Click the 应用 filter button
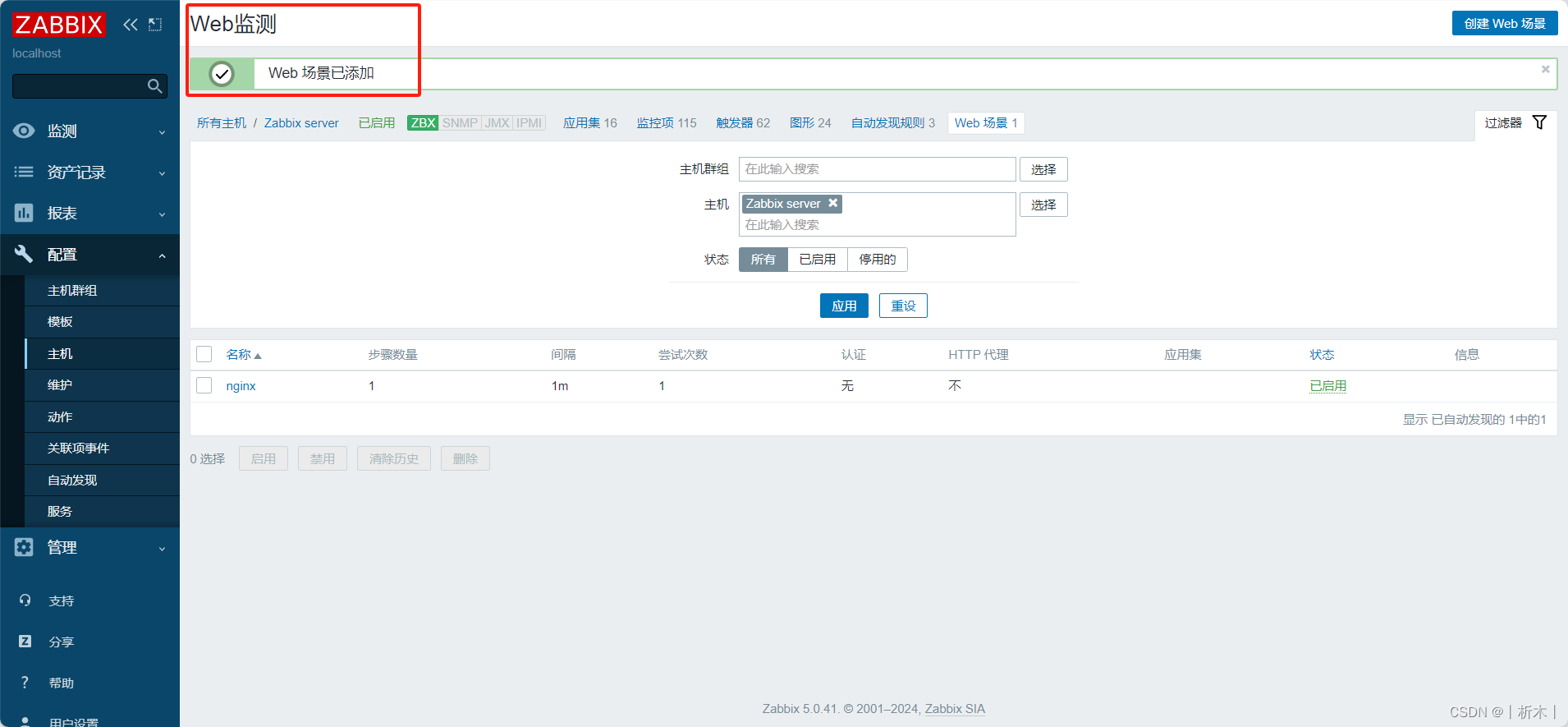 [844, 306]
